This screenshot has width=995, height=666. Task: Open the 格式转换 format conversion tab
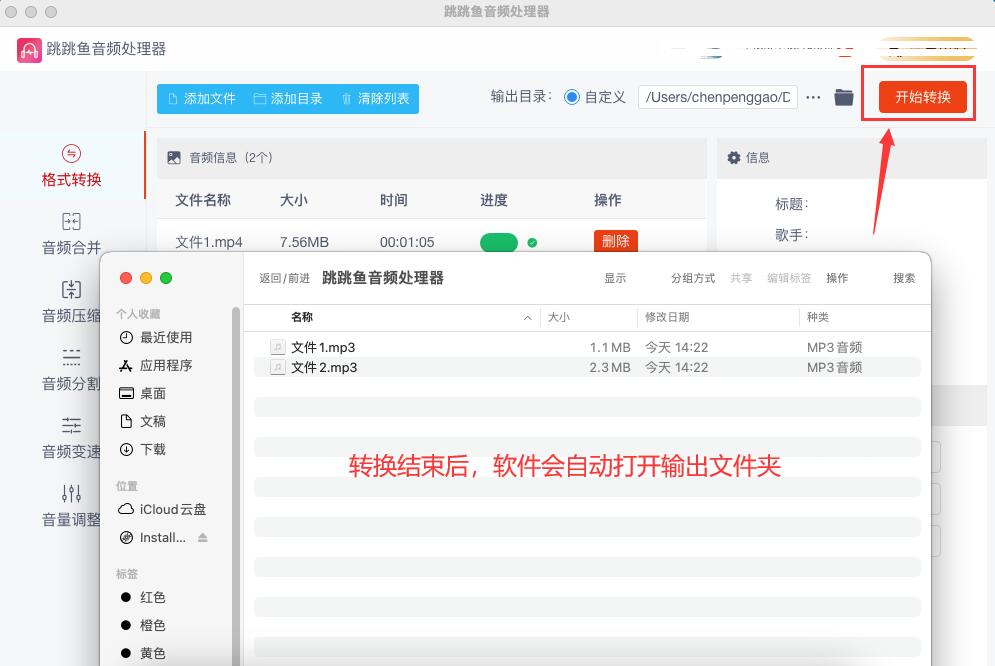[71, 167]
